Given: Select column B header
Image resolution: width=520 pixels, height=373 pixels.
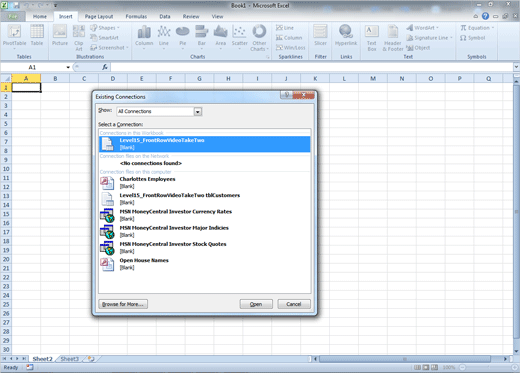Looking at the screenshot, I should [55, 79].
